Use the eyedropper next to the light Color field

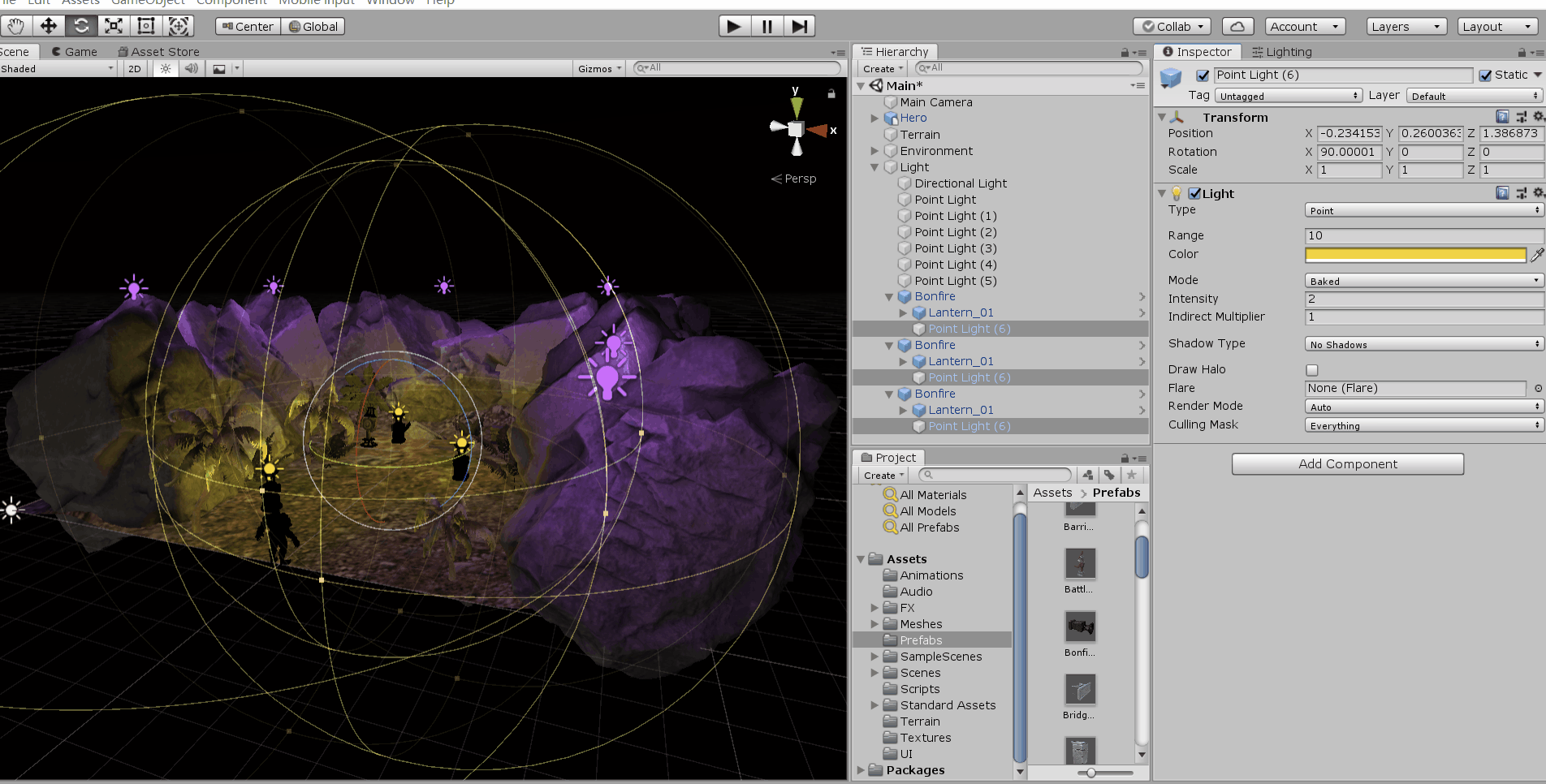[1538, 254]
